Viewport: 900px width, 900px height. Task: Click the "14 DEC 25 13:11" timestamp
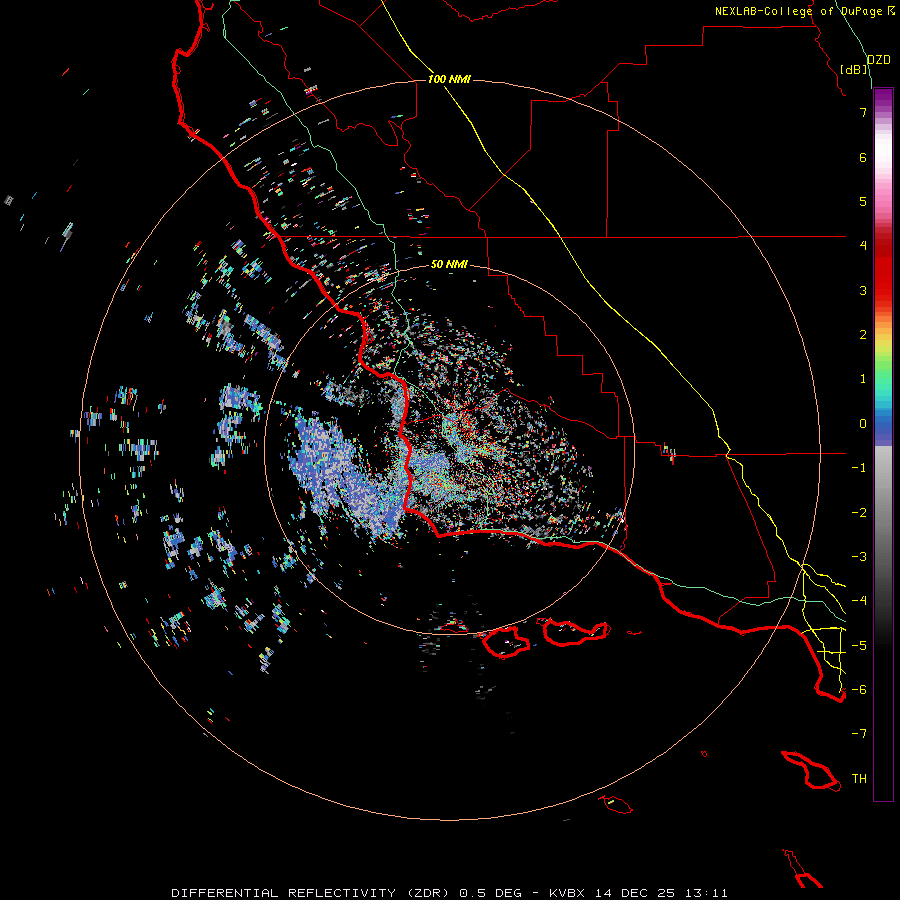click(x=661, y=893)
